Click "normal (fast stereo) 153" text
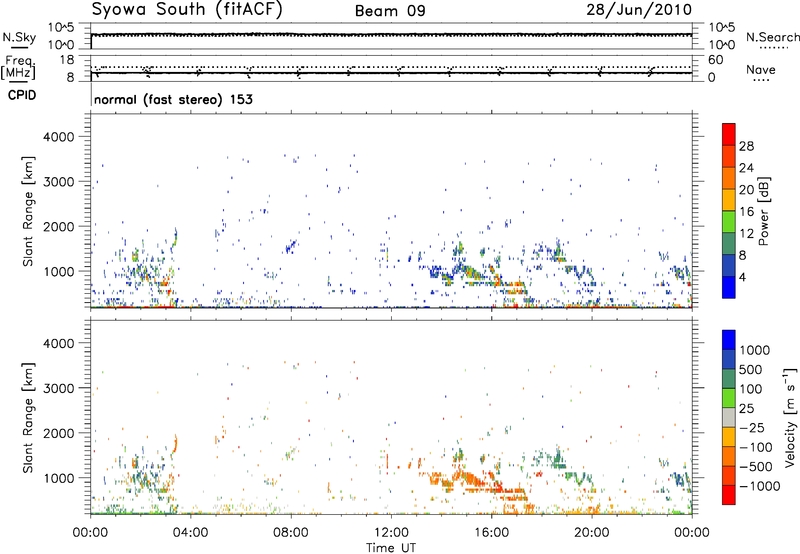This screenshot has height=554, width=800. point(173,99)
